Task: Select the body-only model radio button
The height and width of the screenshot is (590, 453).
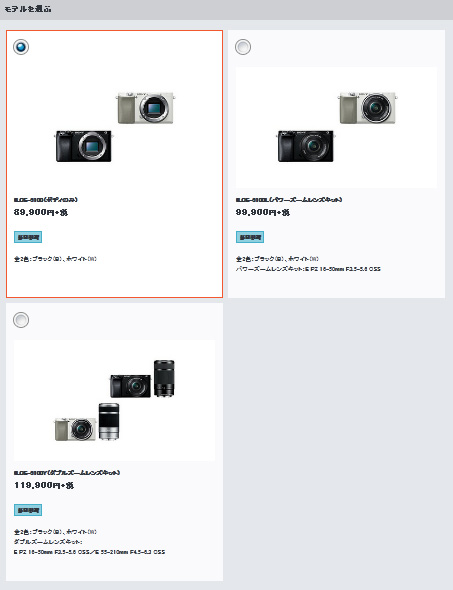Action: (x=21, y=47)
